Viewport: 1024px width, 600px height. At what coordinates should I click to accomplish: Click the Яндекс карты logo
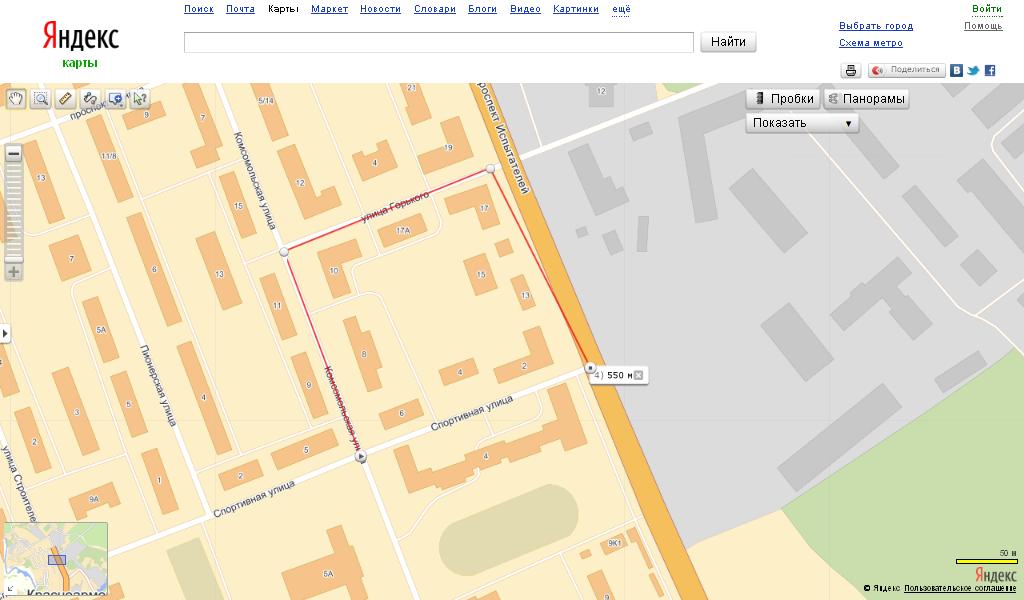pos(80,43)
